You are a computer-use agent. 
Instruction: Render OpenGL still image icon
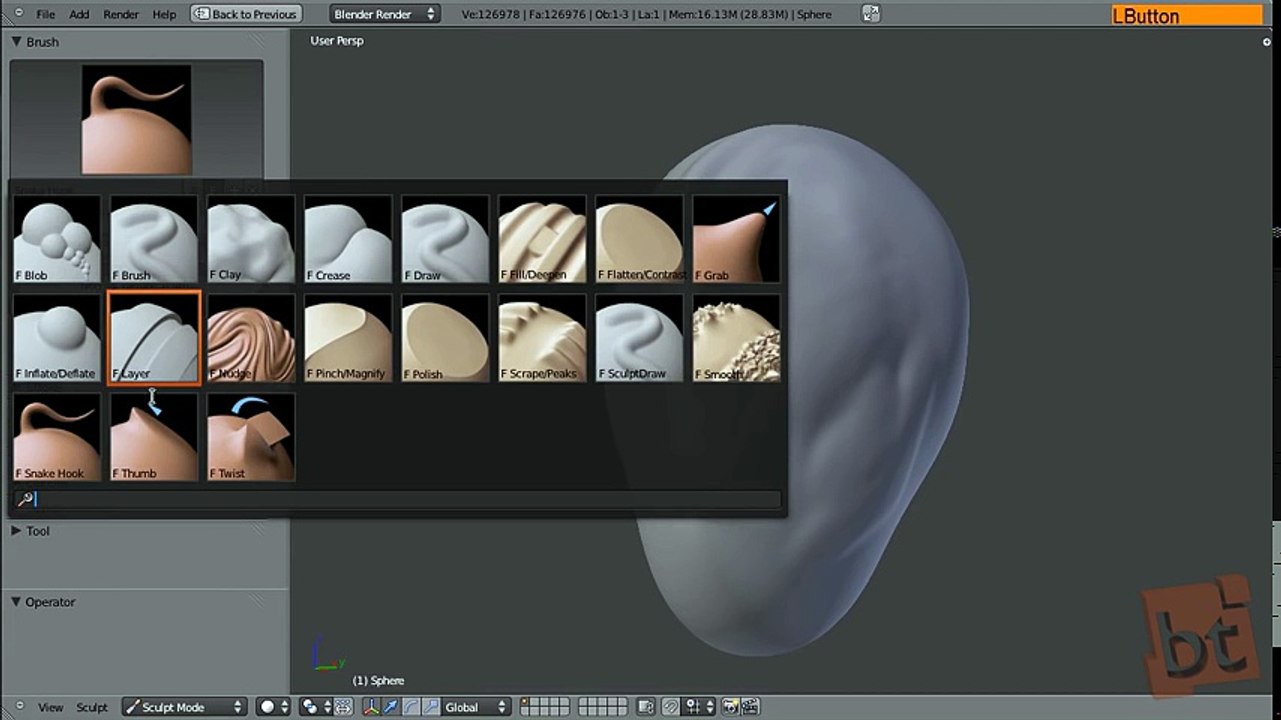click(731, 707)
